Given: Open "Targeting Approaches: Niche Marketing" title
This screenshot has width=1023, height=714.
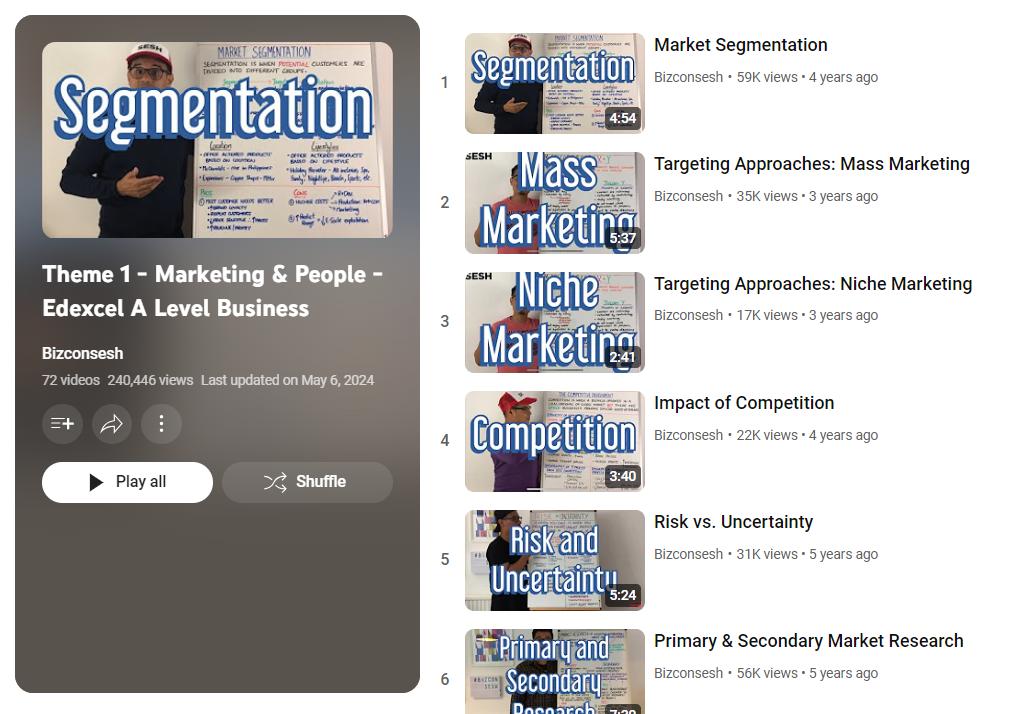Looking at the screenshot, I should 812,284.
